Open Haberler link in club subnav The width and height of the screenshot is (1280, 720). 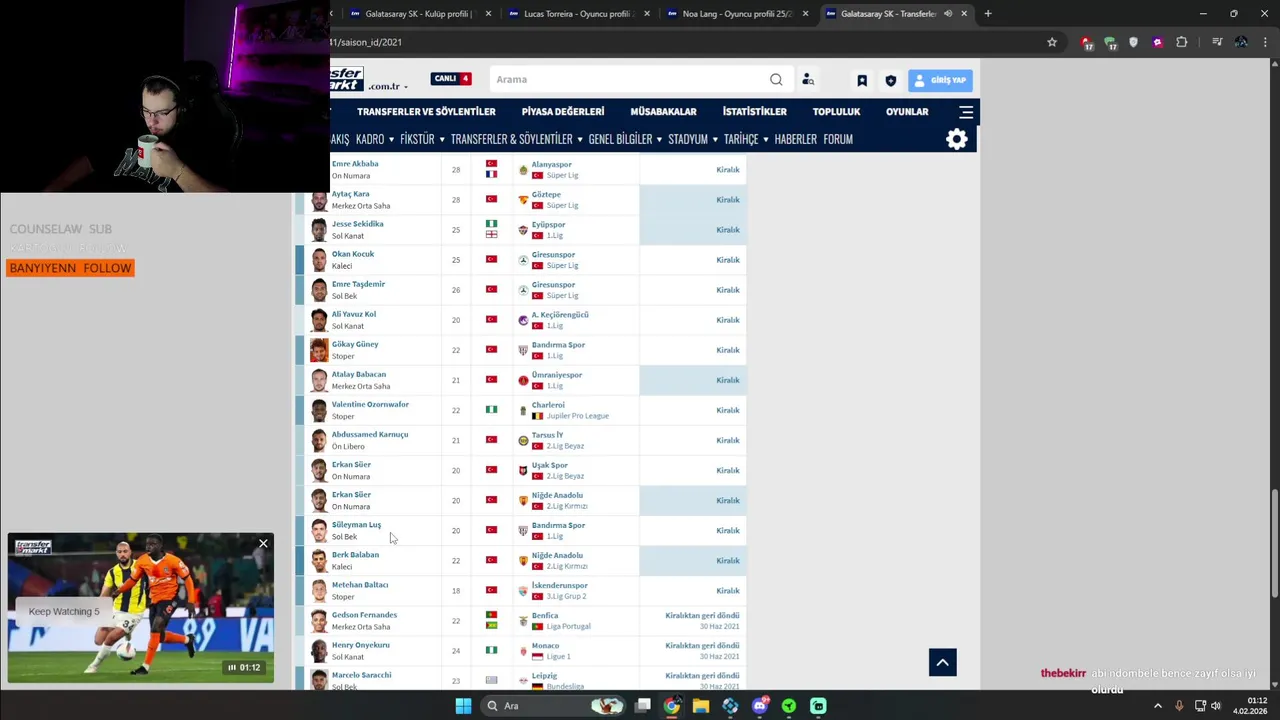tap(795, 139)
